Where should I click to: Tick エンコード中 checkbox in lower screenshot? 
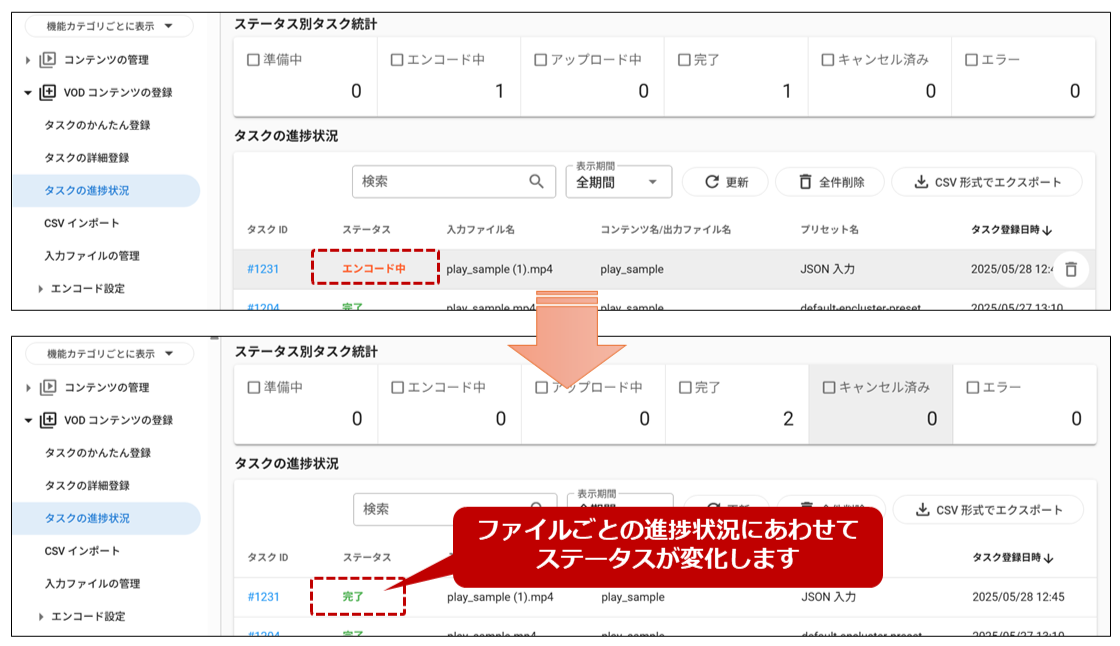click(398, 387)
